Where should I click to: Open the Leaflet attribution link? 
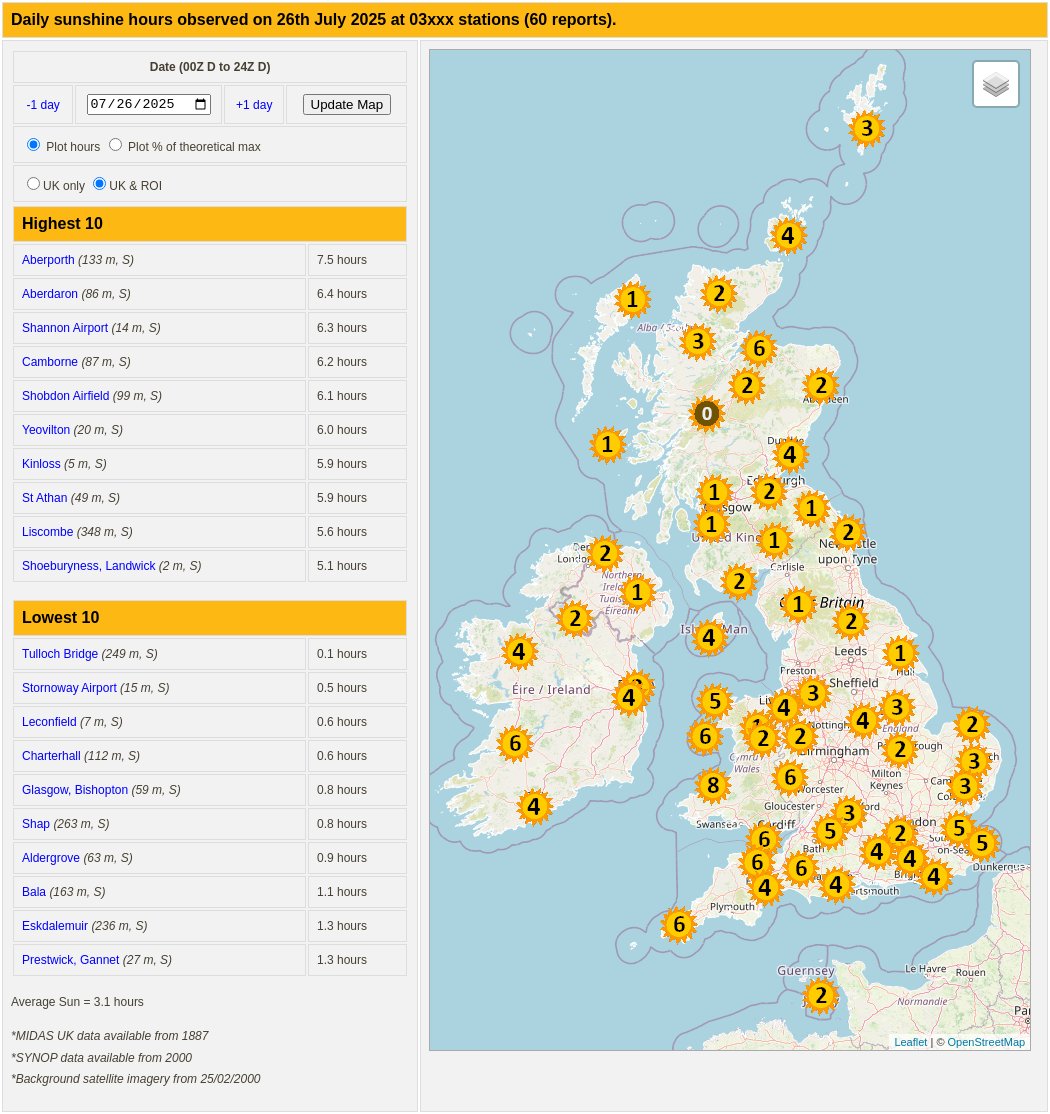[x=911, y=1042]
